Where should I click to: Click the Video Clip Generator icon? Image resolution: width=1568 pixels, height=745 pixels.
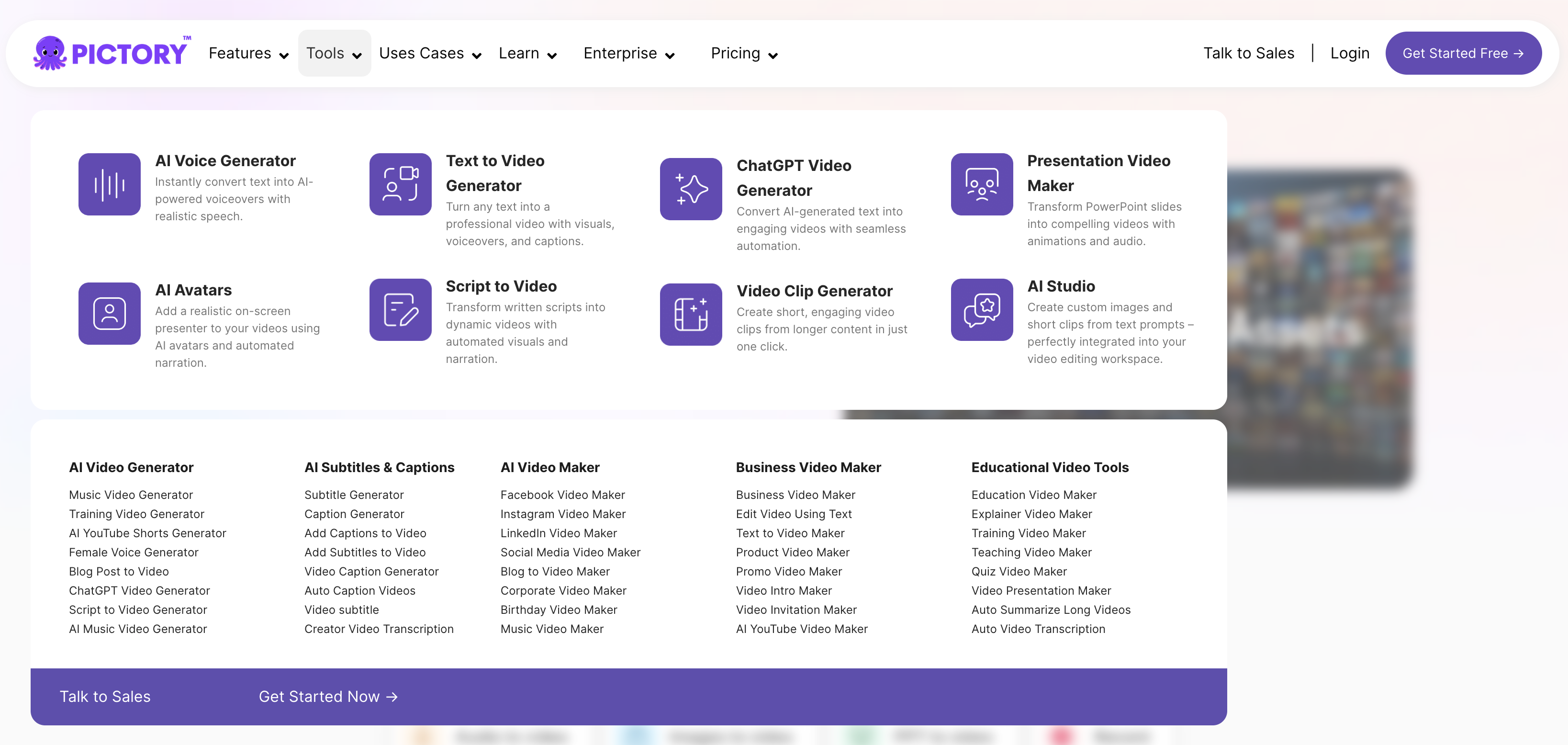tap(691, 314)
